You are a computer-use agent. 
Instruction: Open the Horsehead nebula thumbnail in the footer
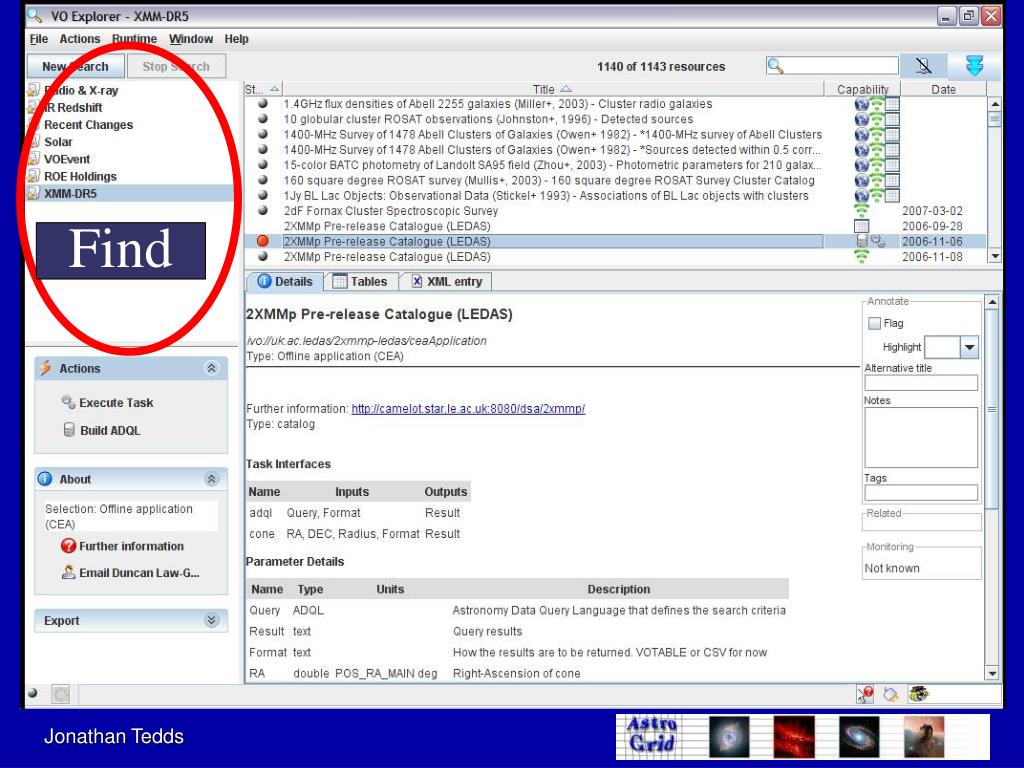pyautogui.click(x=924, y=737)
